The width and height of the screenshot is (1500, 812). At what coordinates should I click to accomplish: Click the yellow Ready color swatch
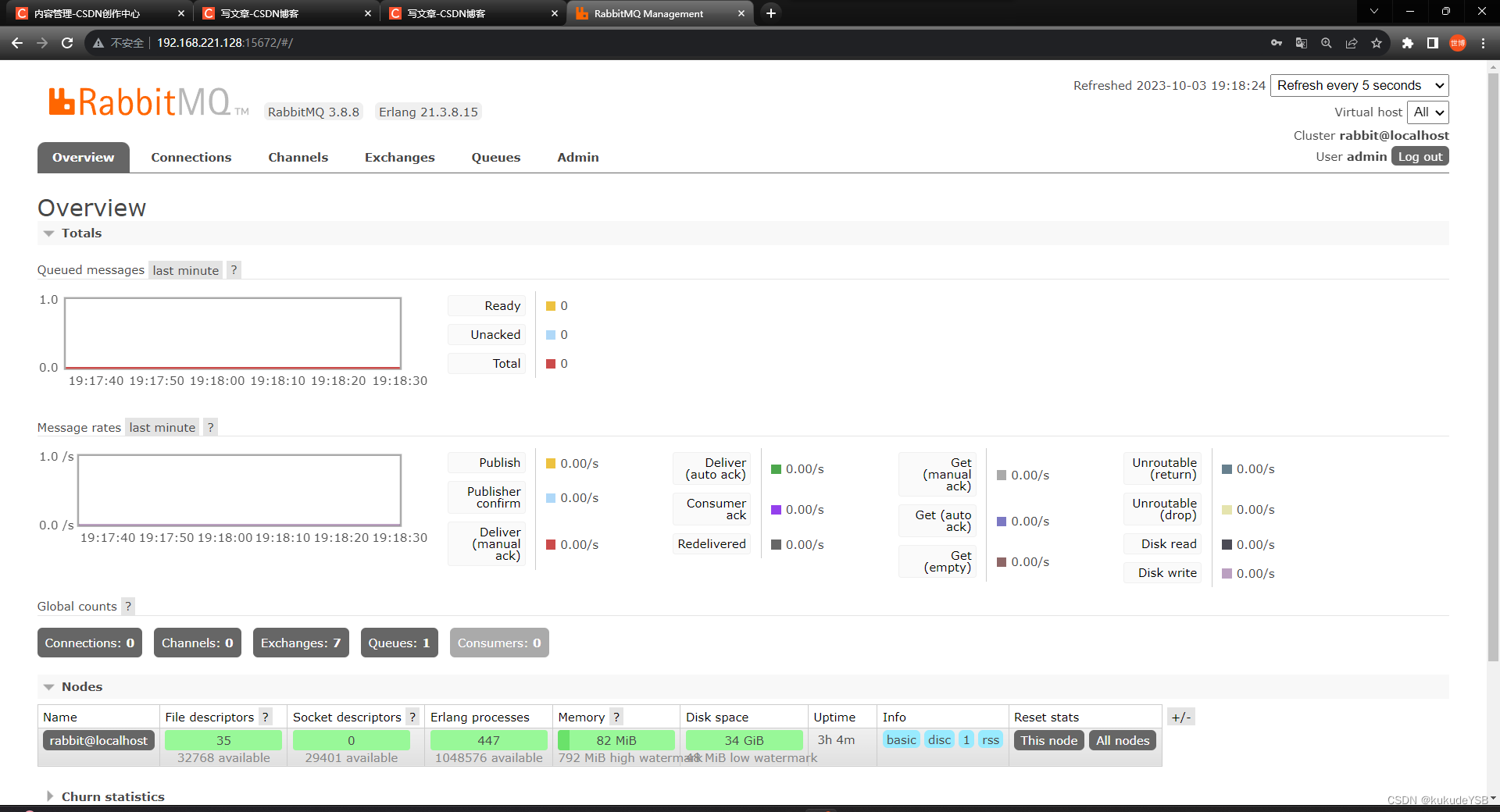551,306
